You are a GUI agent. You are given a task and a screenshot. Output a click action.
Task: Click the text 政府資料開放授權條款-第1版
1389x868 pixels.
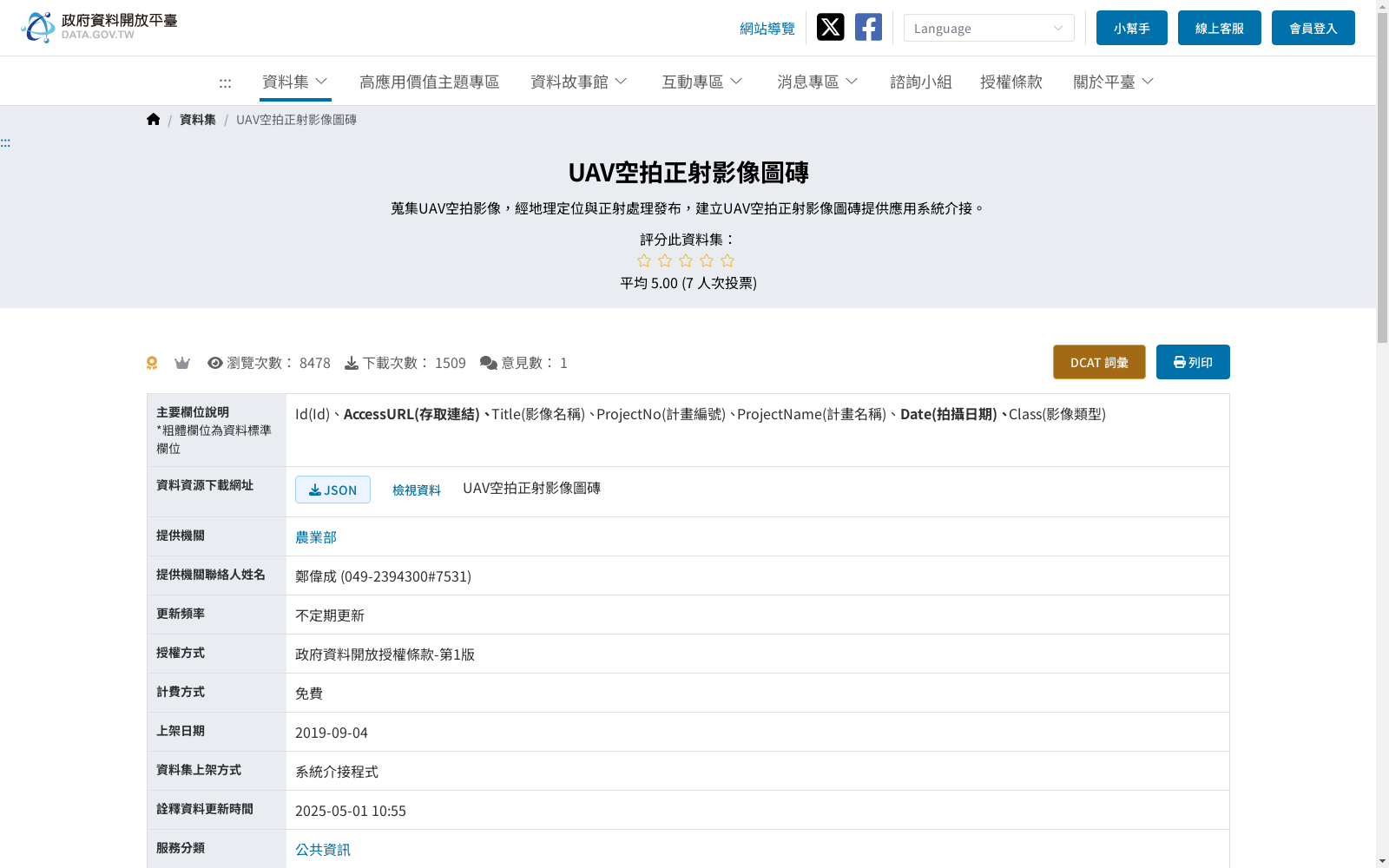(385, 654)
